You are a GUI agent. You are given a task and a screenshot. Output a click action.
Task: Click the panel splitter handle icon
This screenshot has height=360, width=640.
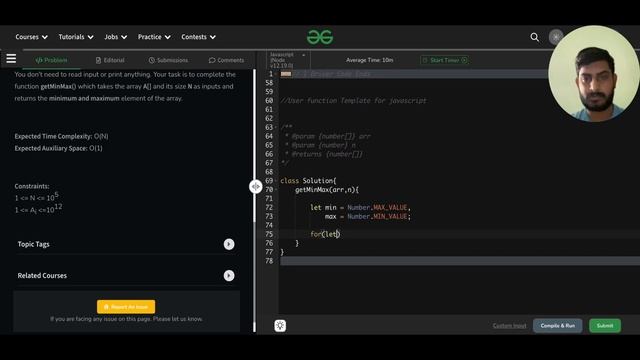click(256, 187)
